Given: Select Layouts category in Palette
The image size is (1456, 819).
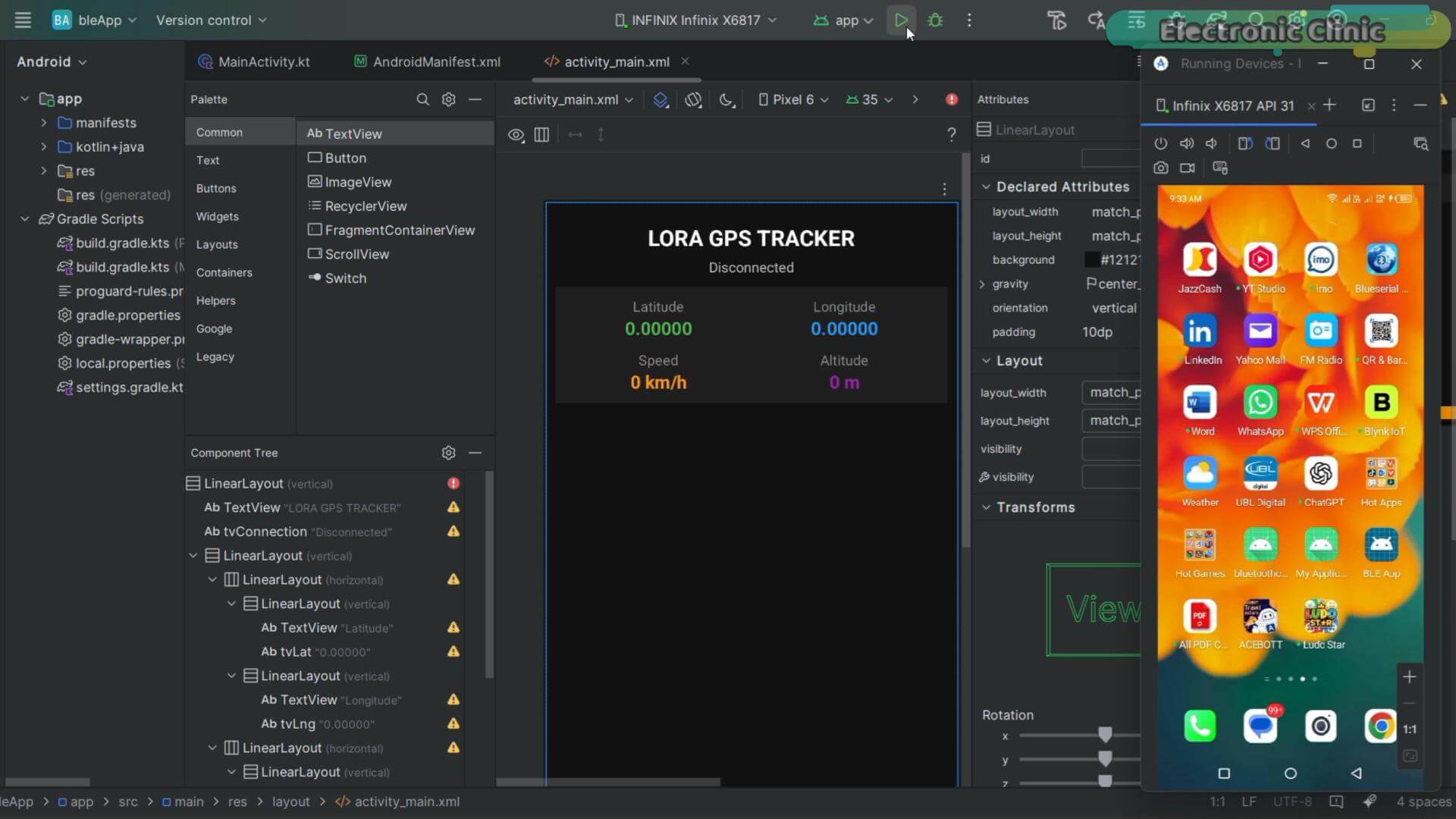Looking at the screenshot, I should [x=217, y=244].
